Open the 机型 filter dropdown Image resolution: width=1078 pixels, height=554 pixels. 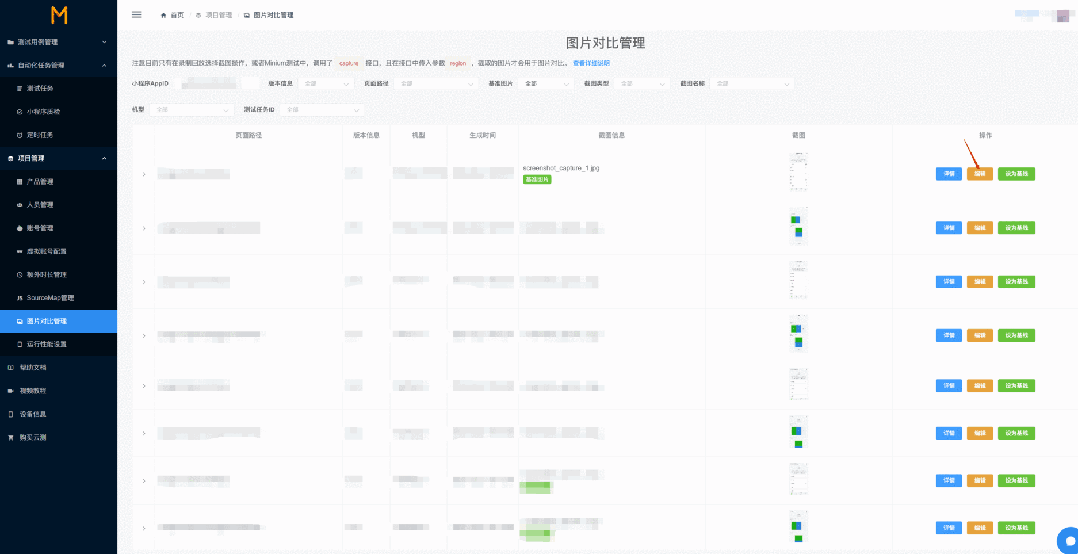193,109
